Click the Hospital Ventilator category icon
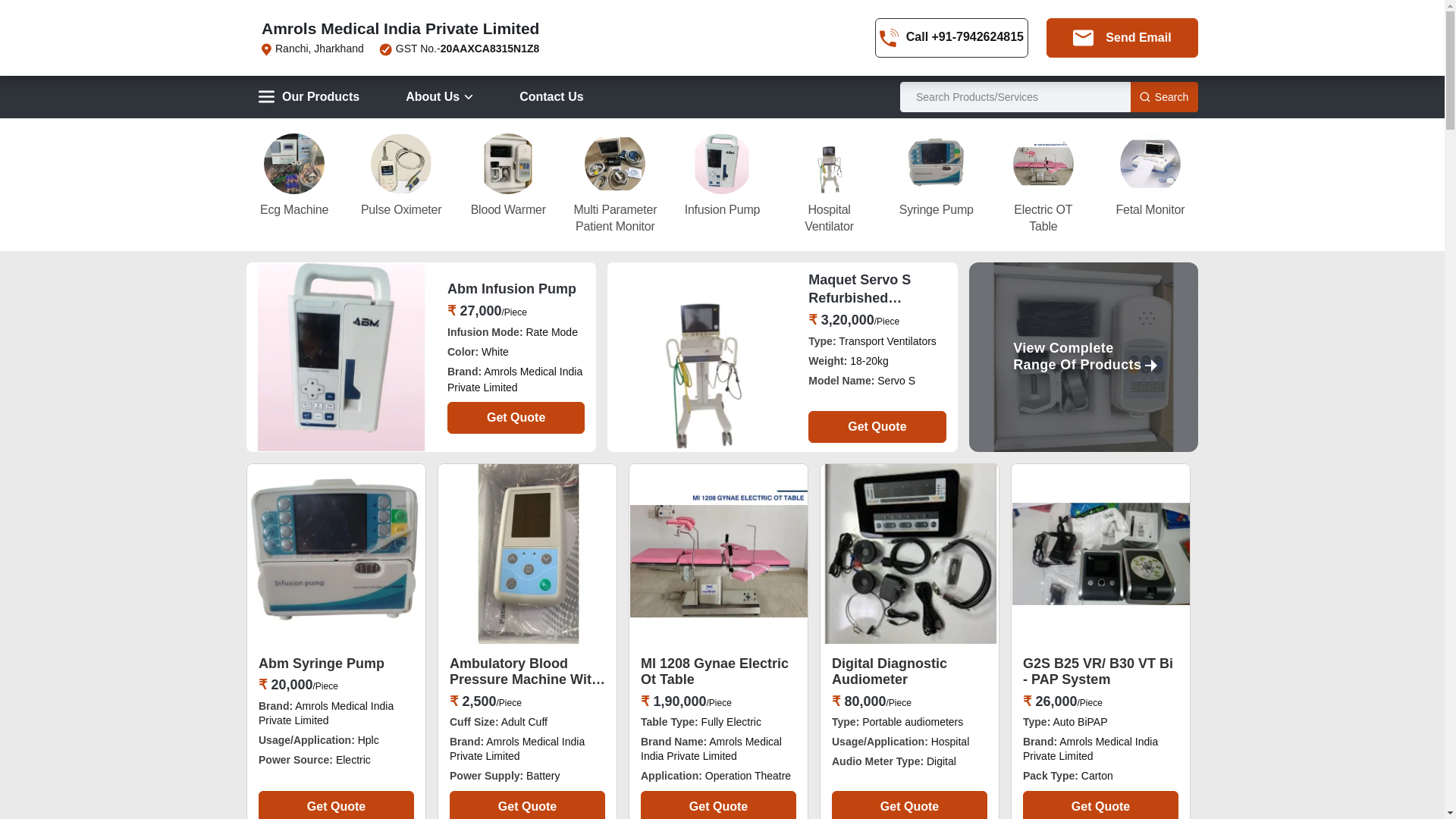 (829, 164)
